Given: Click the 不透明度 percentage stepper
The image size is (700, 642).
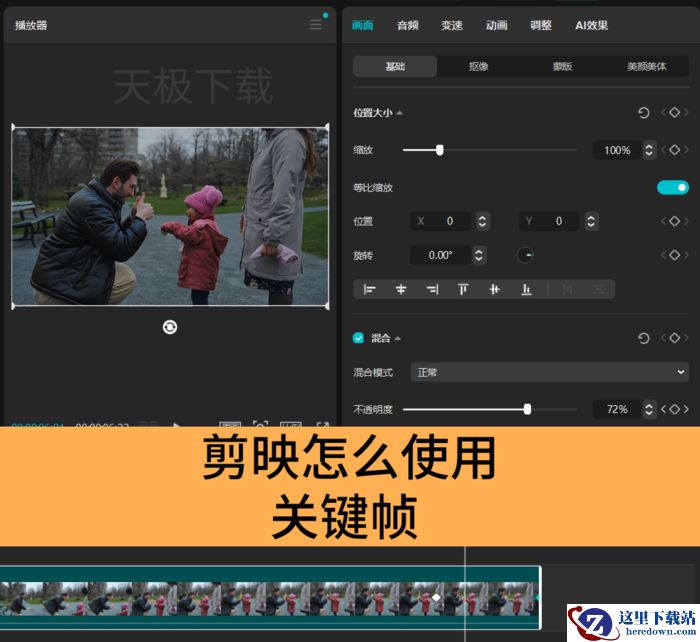Looking at the screenshot, I should [649, 409].
